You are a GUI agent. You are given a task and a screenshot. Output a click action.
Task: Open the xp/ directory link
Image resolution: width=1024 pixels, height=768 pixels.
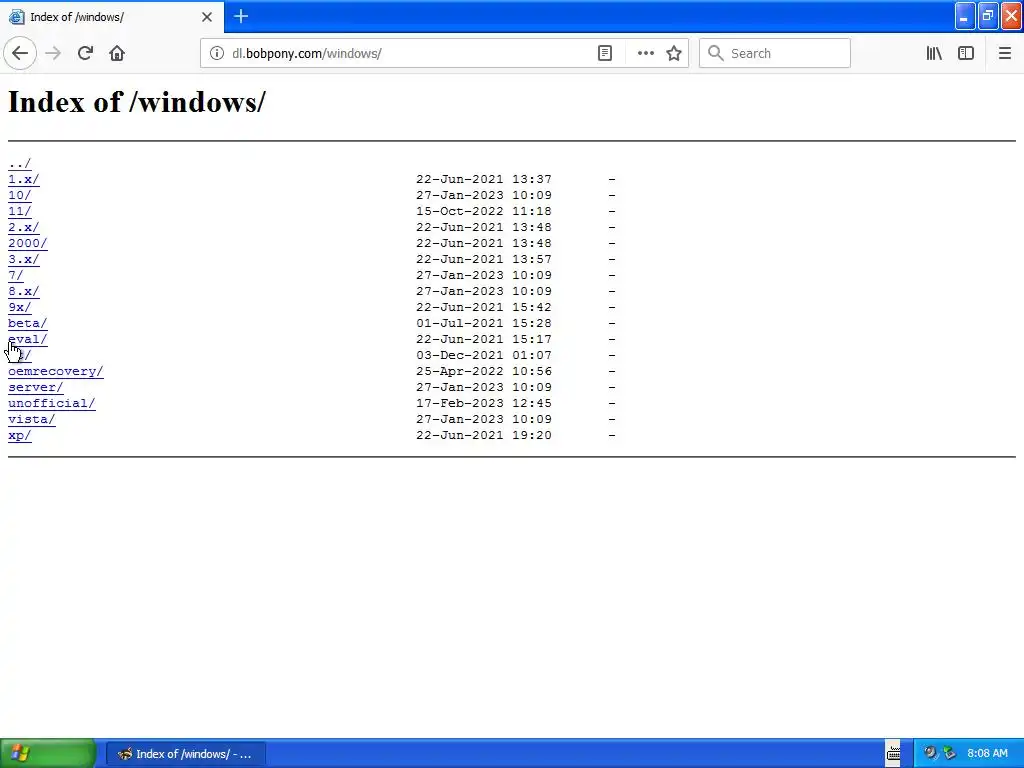pyautogui.click(x=20, y=435)
